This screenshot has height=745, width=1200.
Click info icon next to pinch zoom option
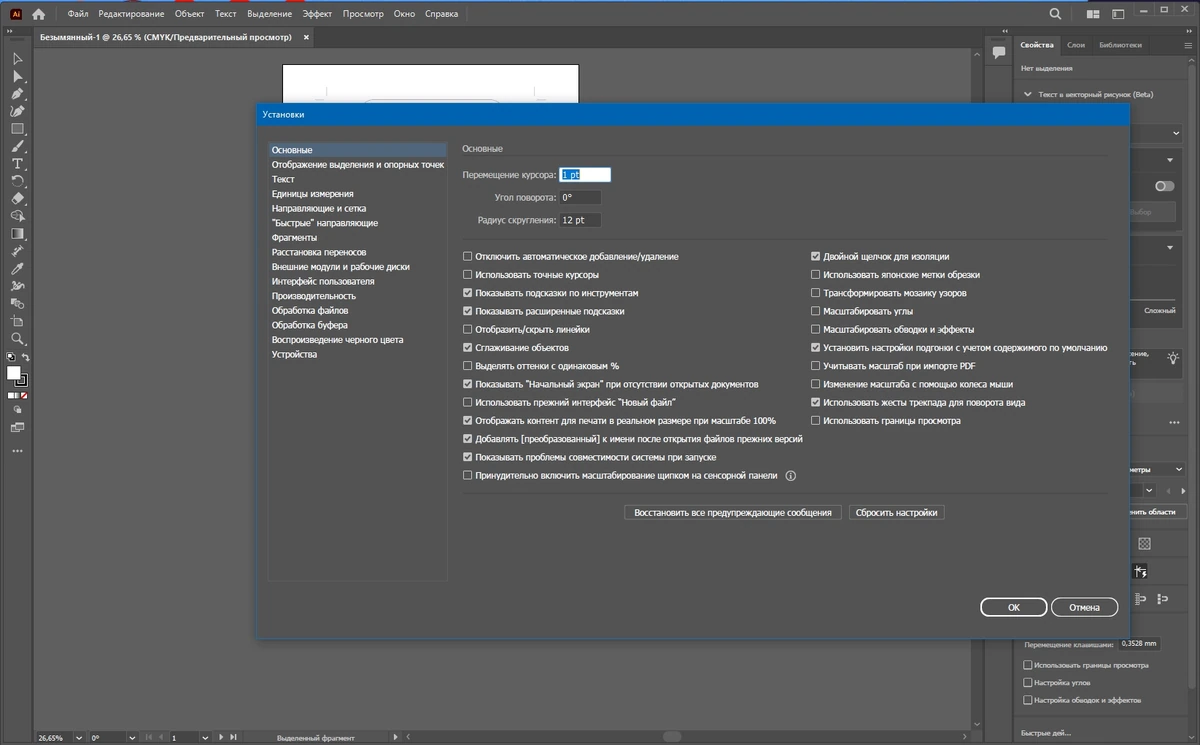pos(790,476)
